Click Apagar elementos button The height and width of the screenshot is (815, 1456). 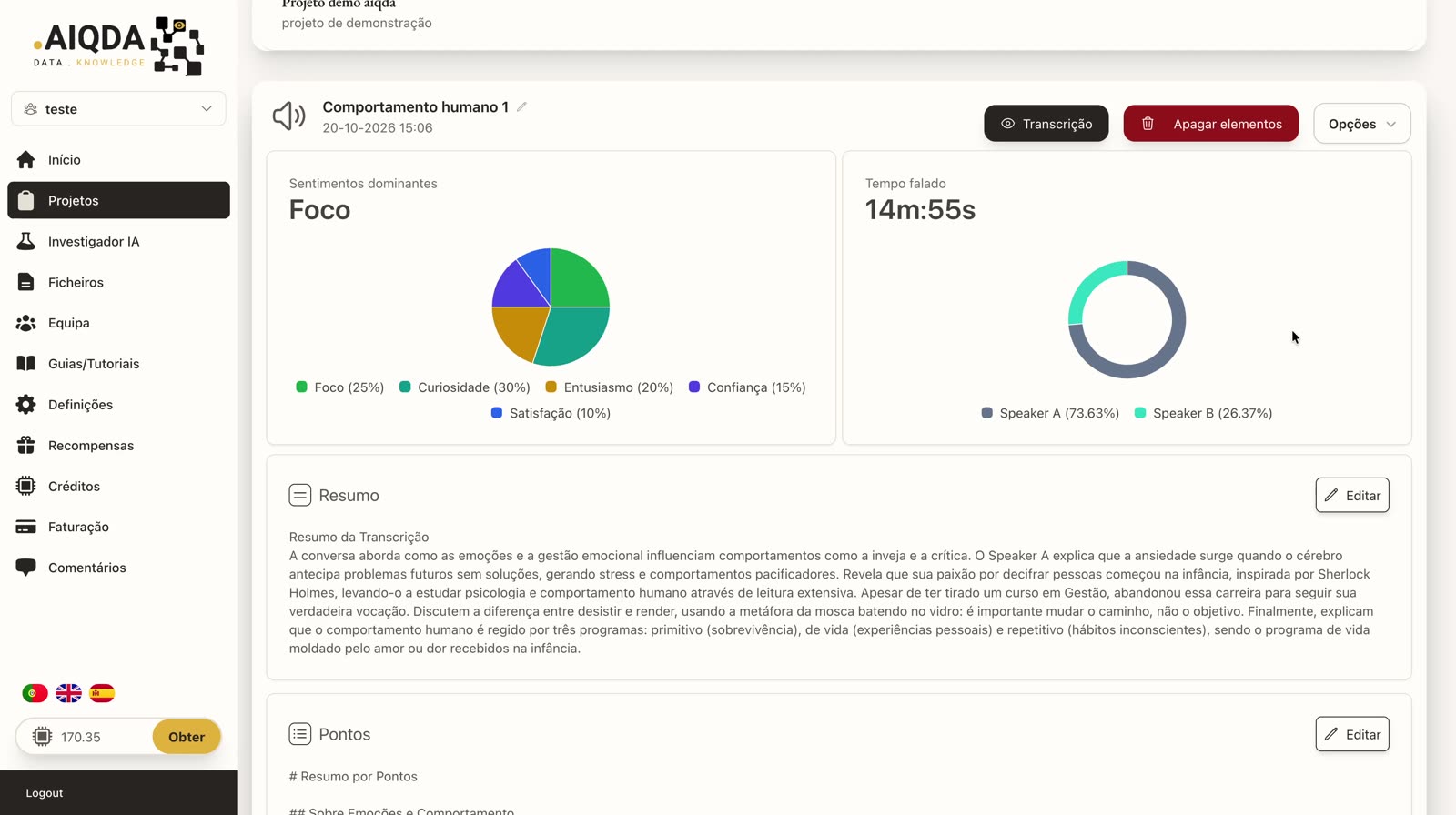tap(1210, 124)
